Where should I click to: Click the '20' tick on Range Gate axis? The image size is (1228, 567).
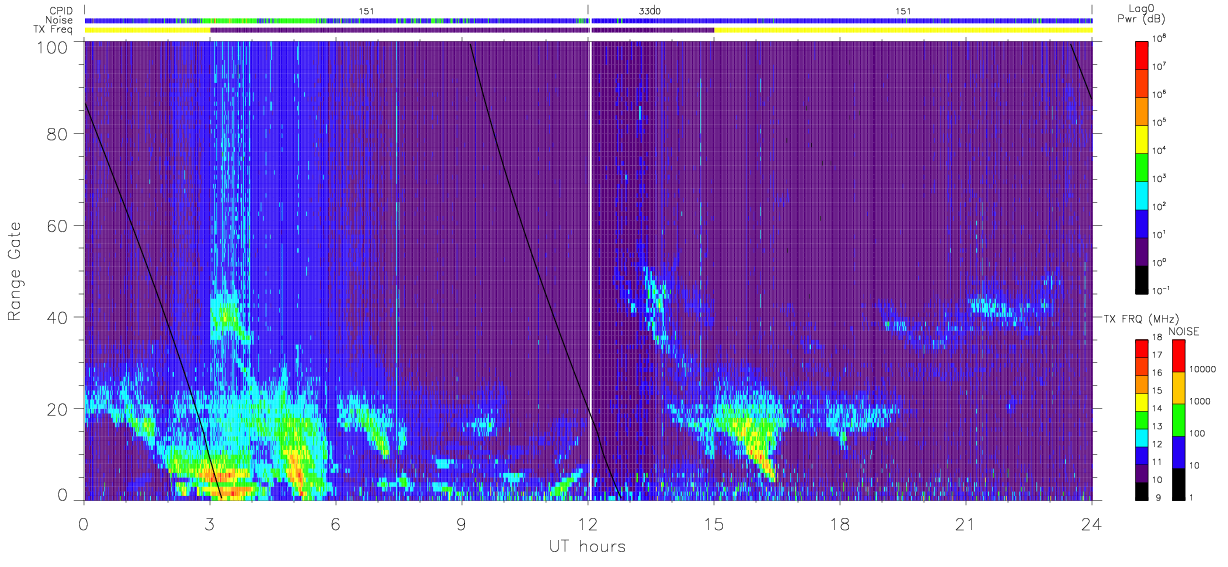click(x=58, y=408)
